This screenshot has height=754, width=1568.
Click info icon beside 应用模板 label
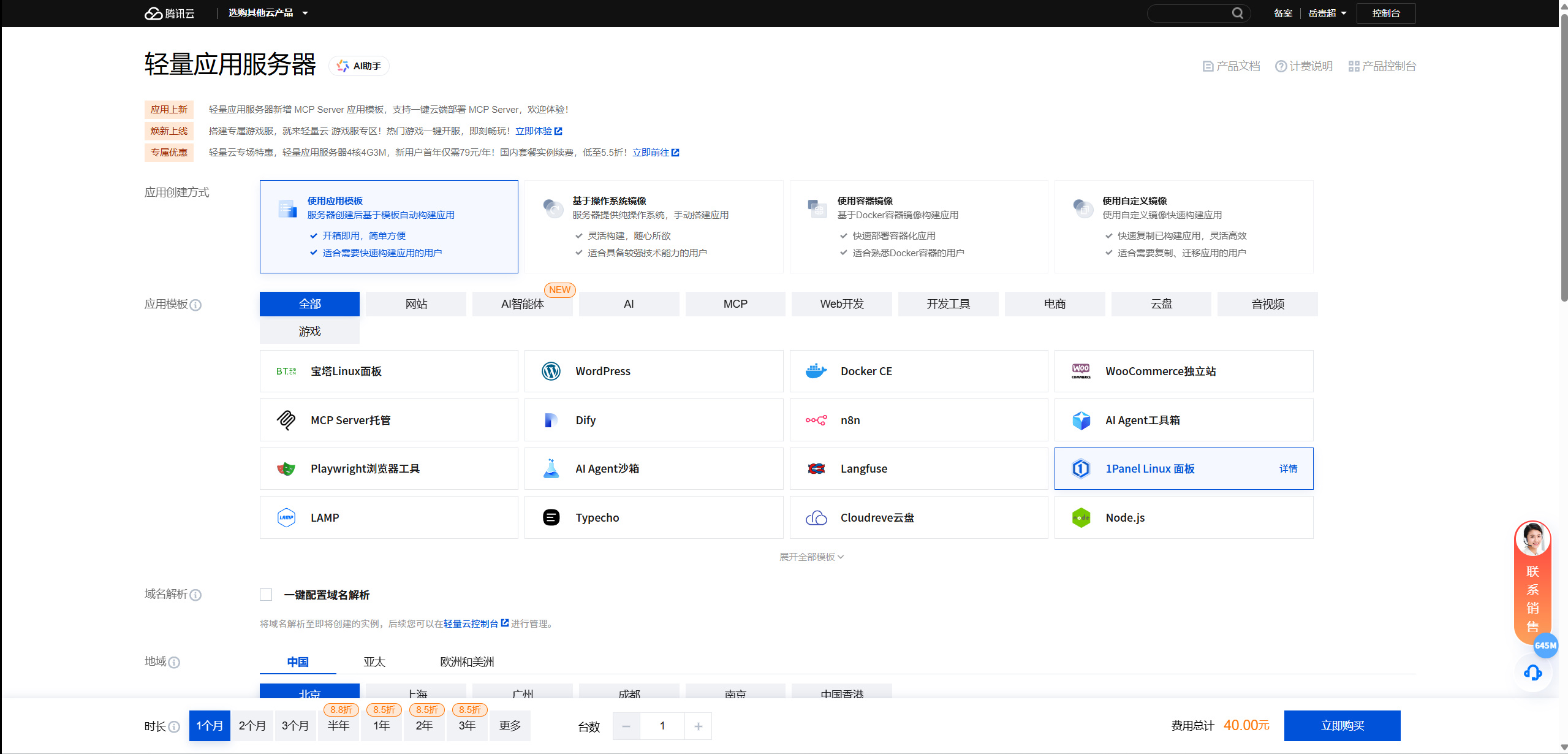(195, 305)
